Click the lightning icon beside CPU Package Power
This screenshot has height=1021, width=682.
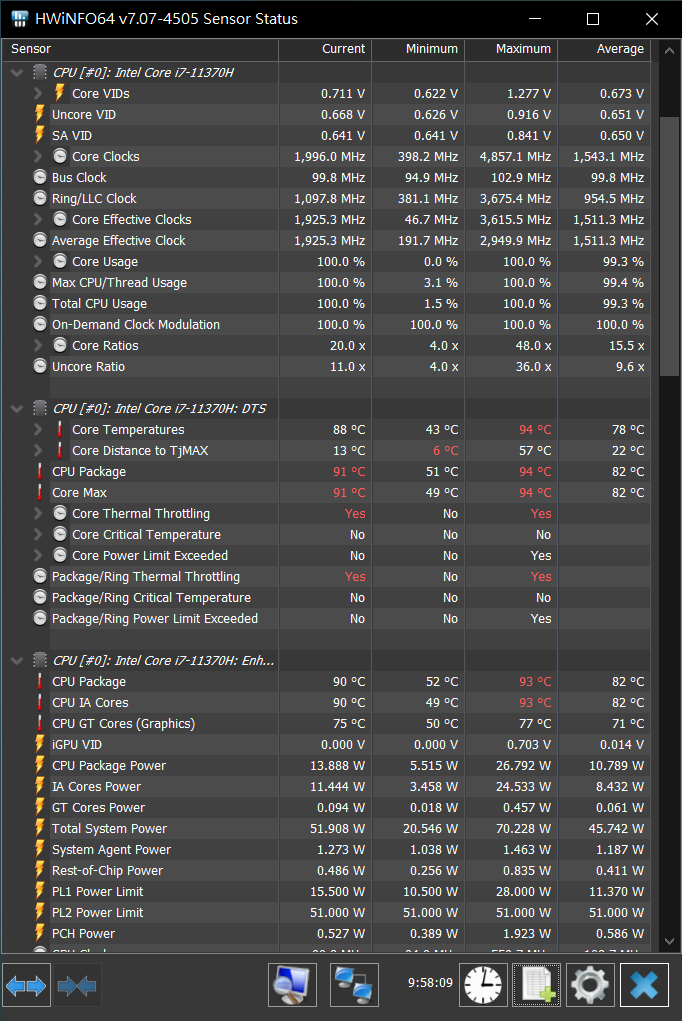[40, 765]
